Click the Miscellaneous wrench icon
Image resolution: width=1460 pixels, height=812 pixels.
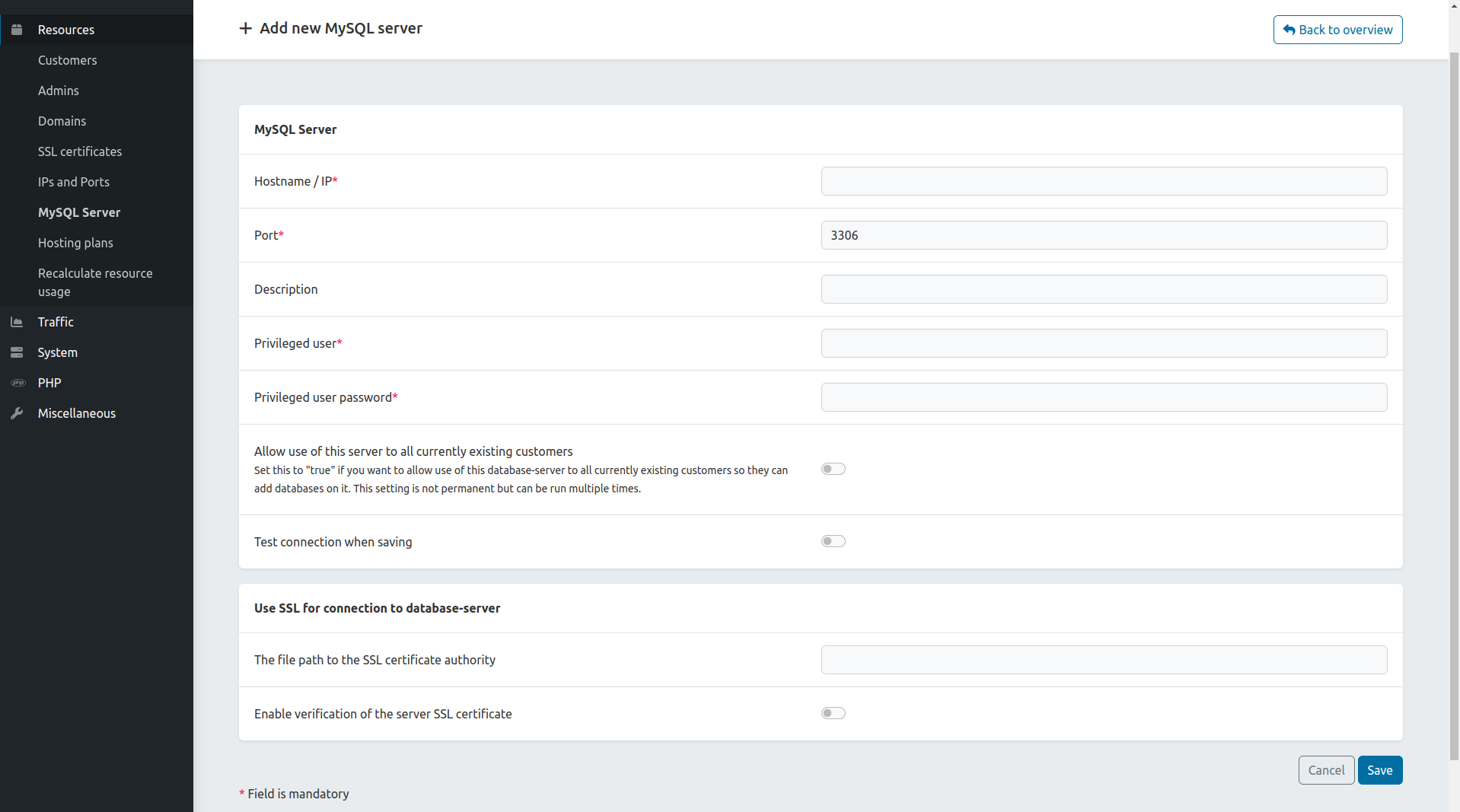click(x=17, y=413)
